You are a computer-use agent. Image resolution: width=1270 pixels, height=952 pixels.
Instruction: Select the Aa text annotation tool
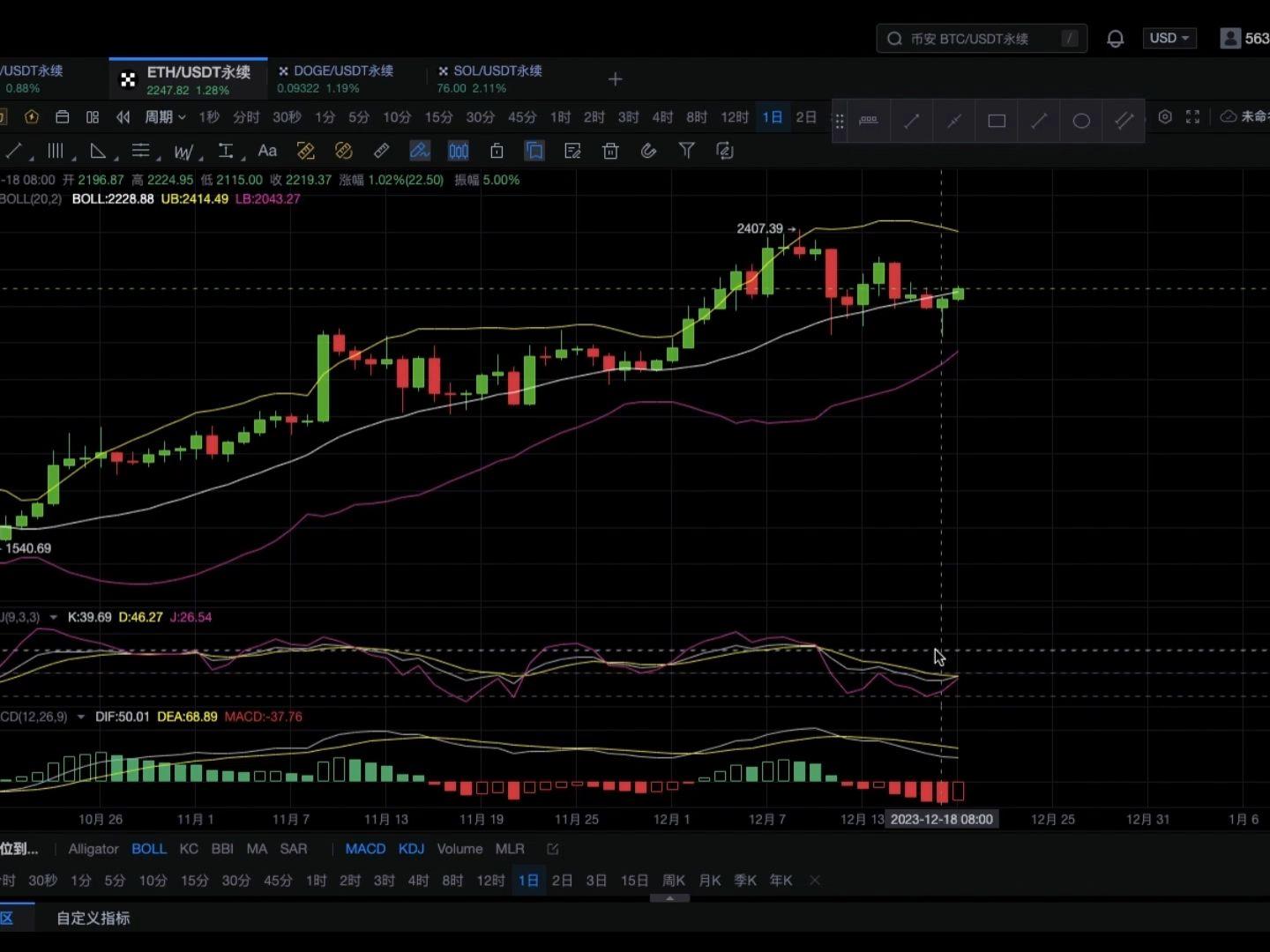coord(267,151)
